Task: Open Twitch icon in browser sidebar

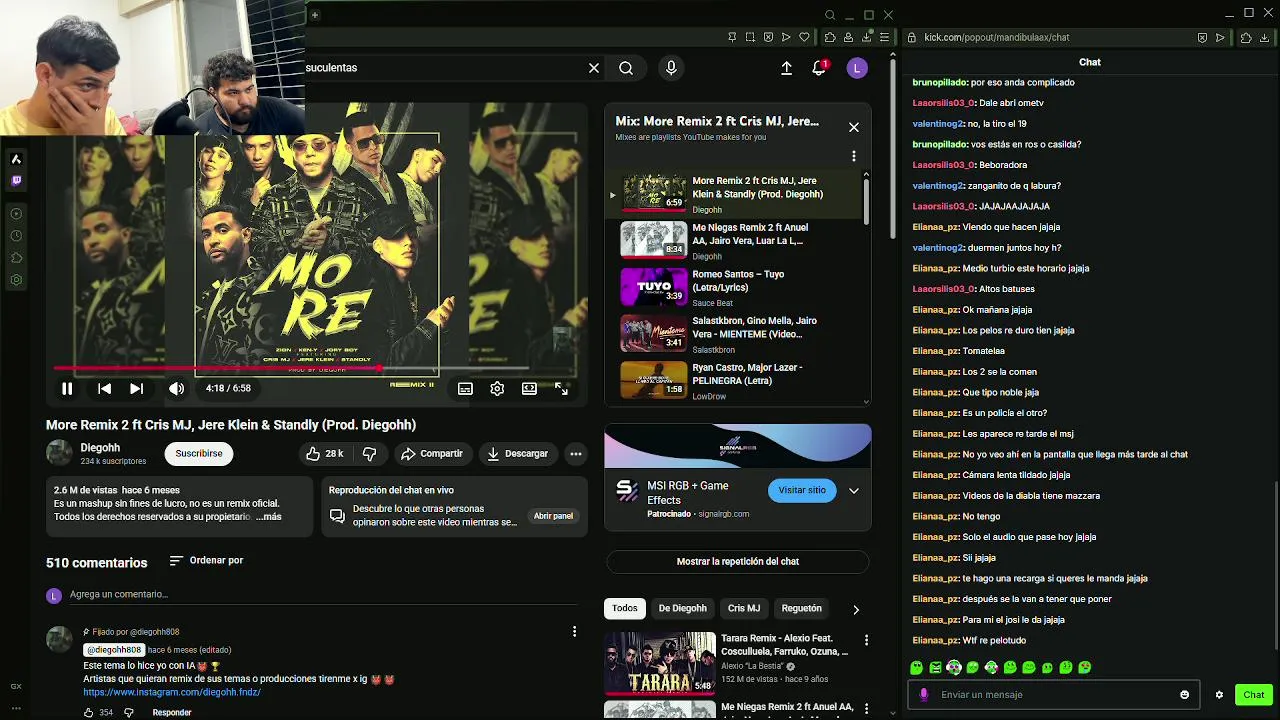Action: [16, 181]
